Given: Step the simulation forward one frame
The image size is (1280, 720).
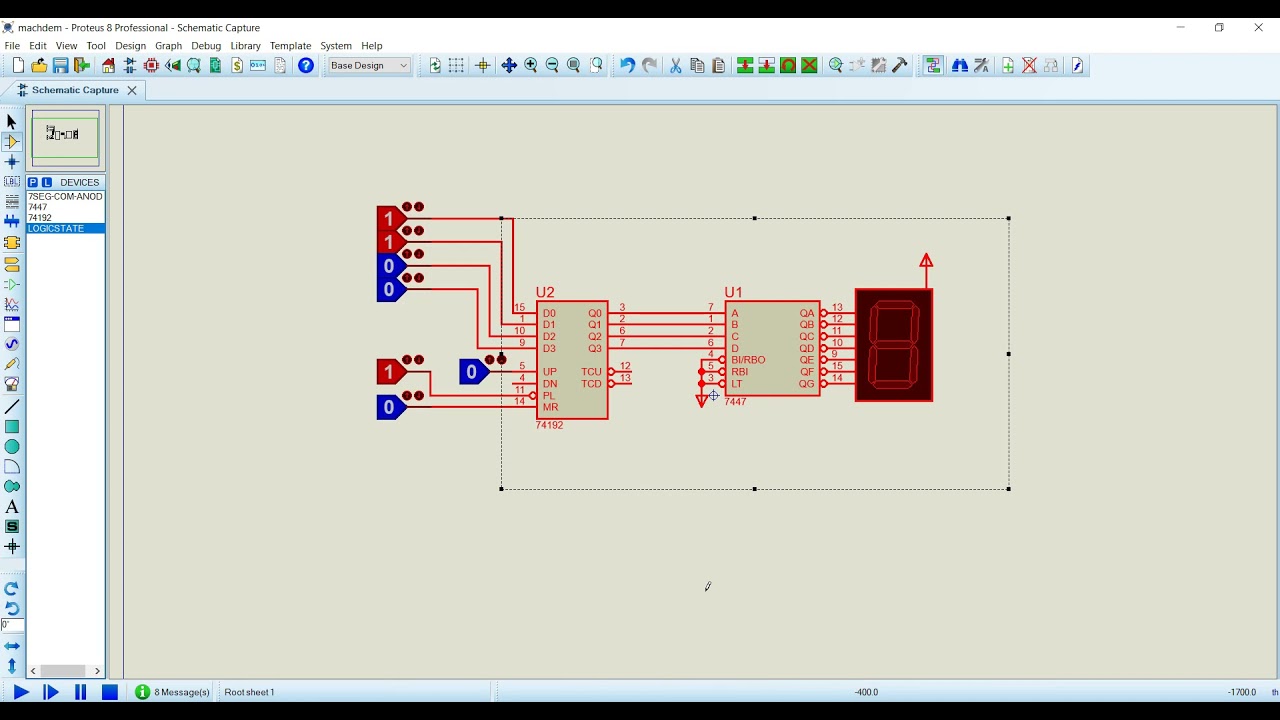Looking at the screenshot, I should tap(51, 692).
